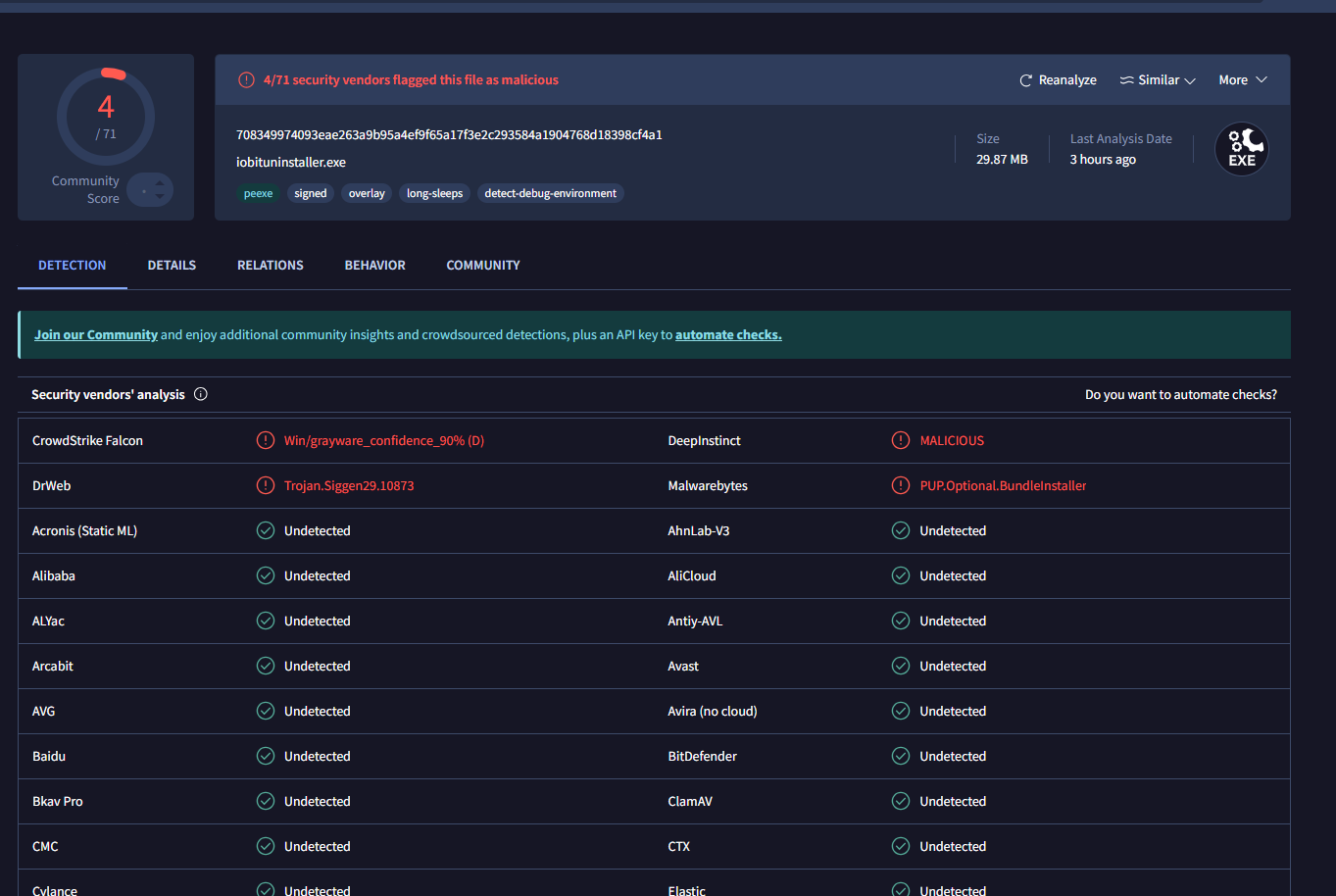Screen dimensions: 1336x896
Task: Click the check icon in the Avast row
Action: [x=901, y=666]
